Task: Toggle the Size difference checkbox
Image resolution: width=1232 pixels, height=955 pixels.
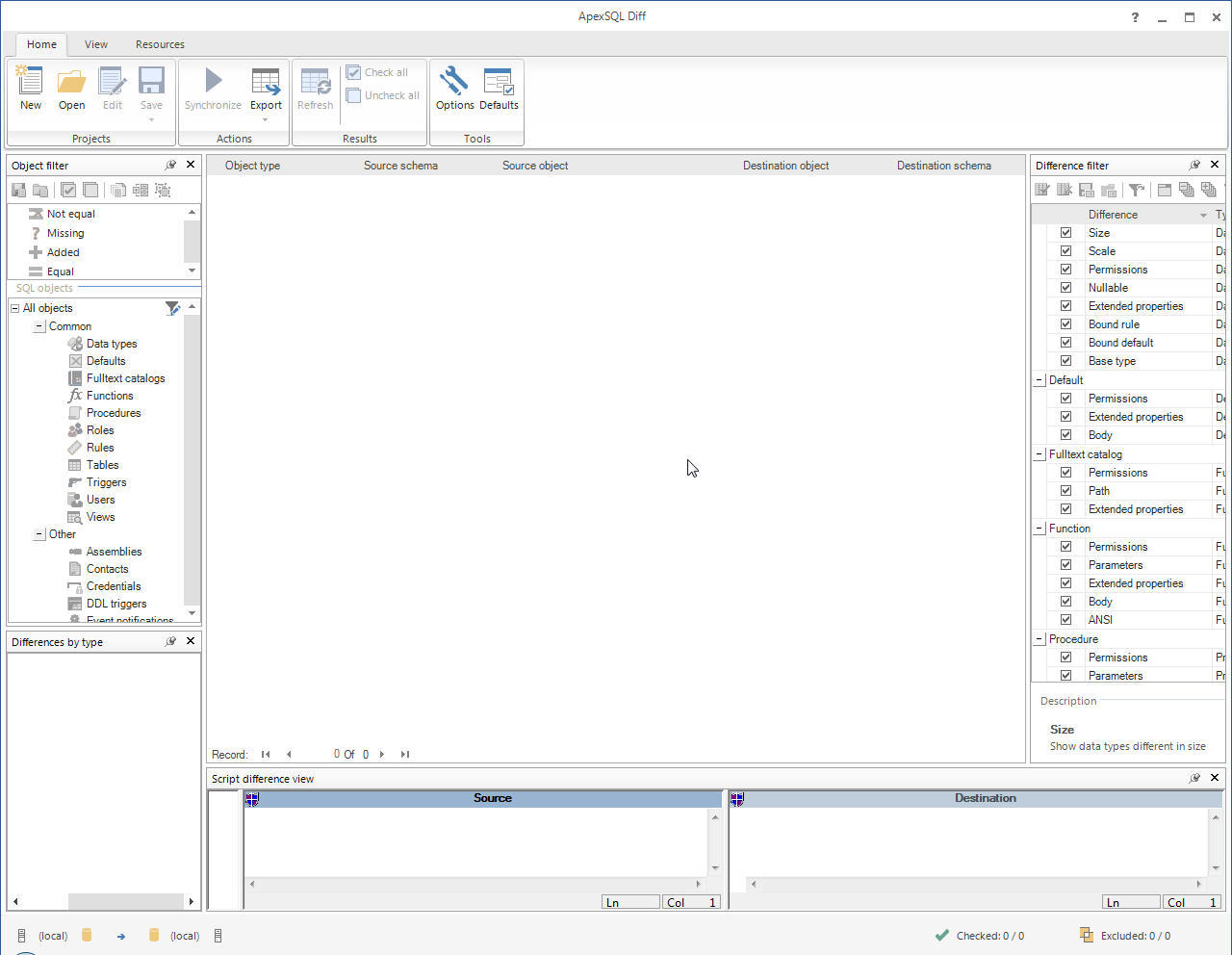Action: tap(1065, 232)
